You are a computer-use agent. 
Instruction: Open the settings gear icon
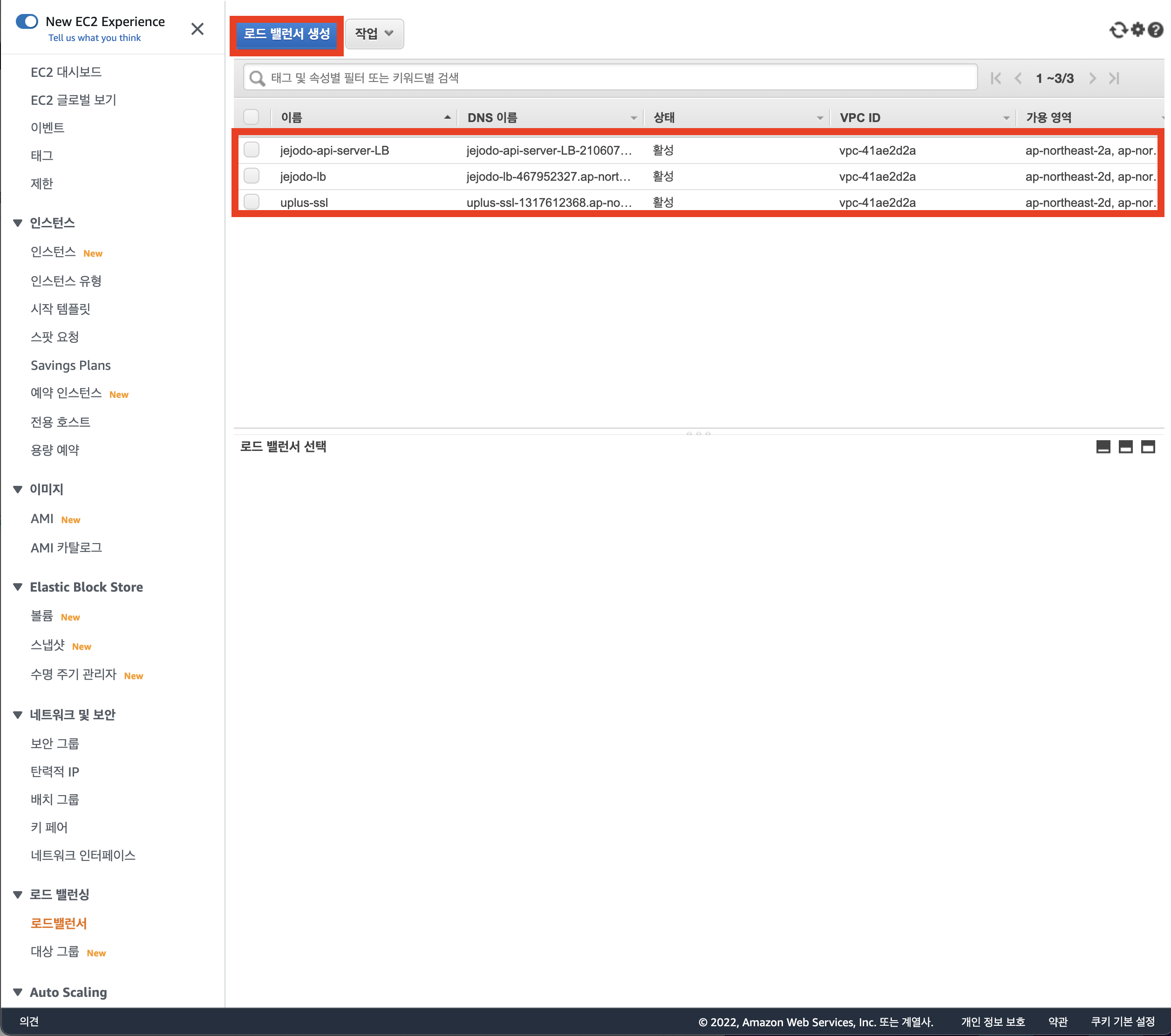tap(1138, 30)
